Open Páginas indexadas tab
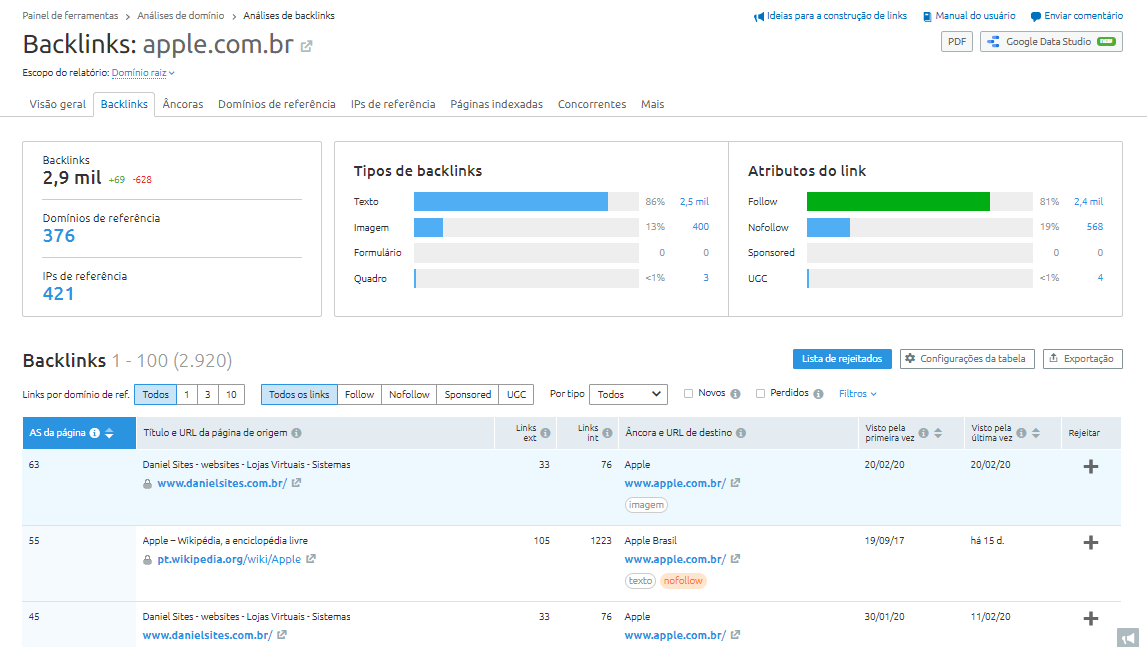1147x647 pixels. click(497, 105)
